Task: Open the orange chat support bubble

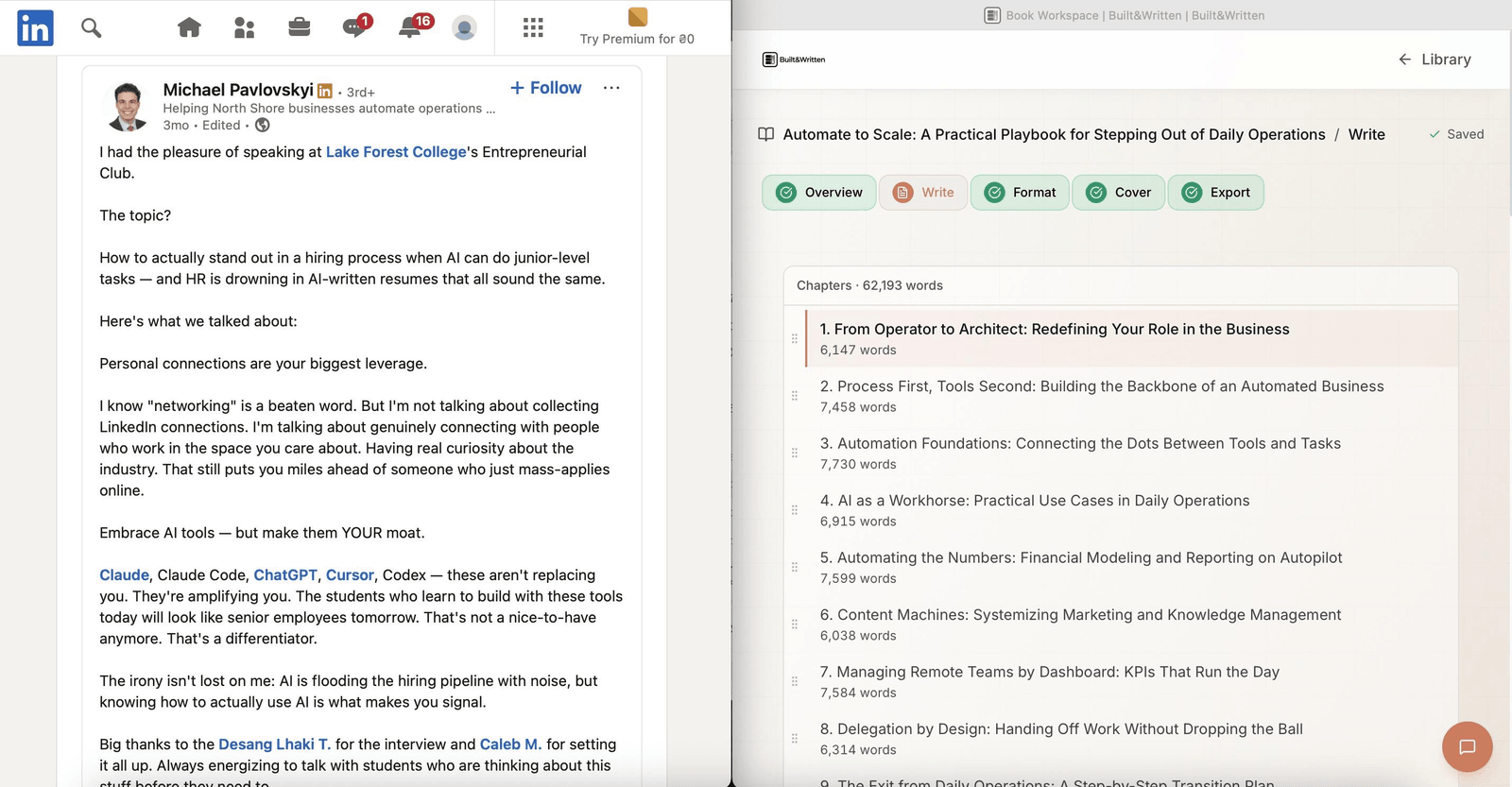Action: (x=1467, y=746)
